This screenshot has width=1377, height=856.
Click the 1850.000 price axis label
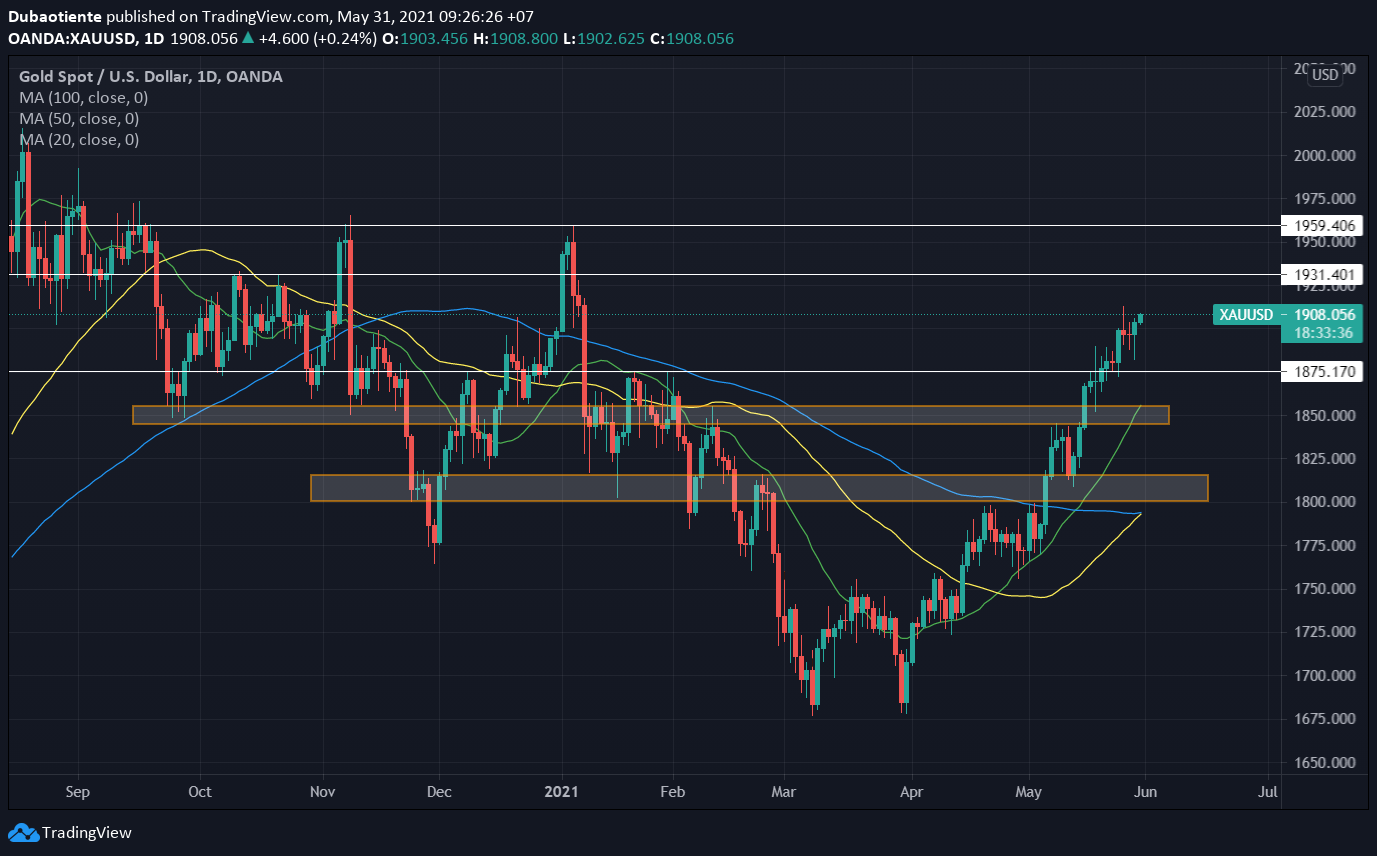[x=1323, y=416]
